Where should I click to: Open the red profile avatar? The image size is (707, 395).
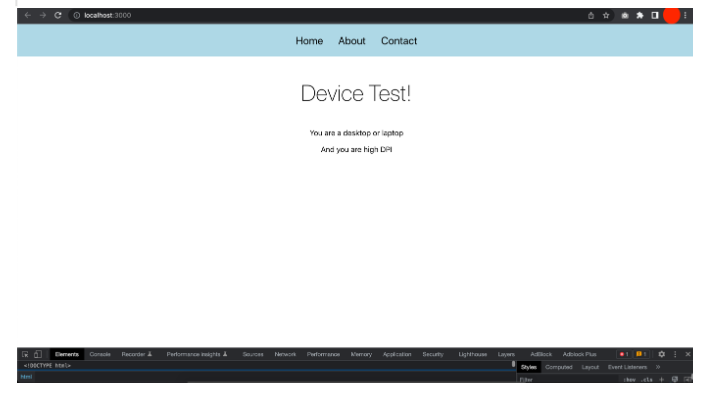(x=671, y=15)
